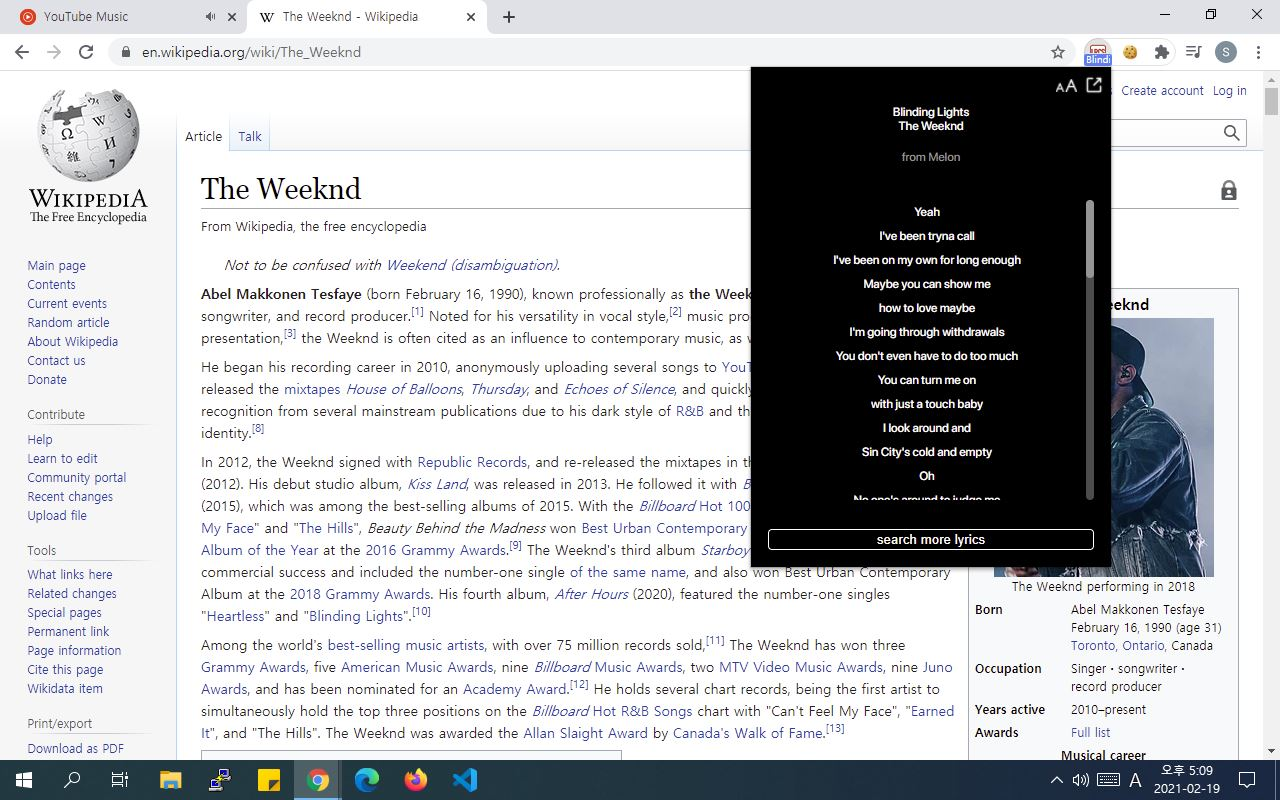Close the YouTube Music tab
1280x800 pixels.
[232, 17]
